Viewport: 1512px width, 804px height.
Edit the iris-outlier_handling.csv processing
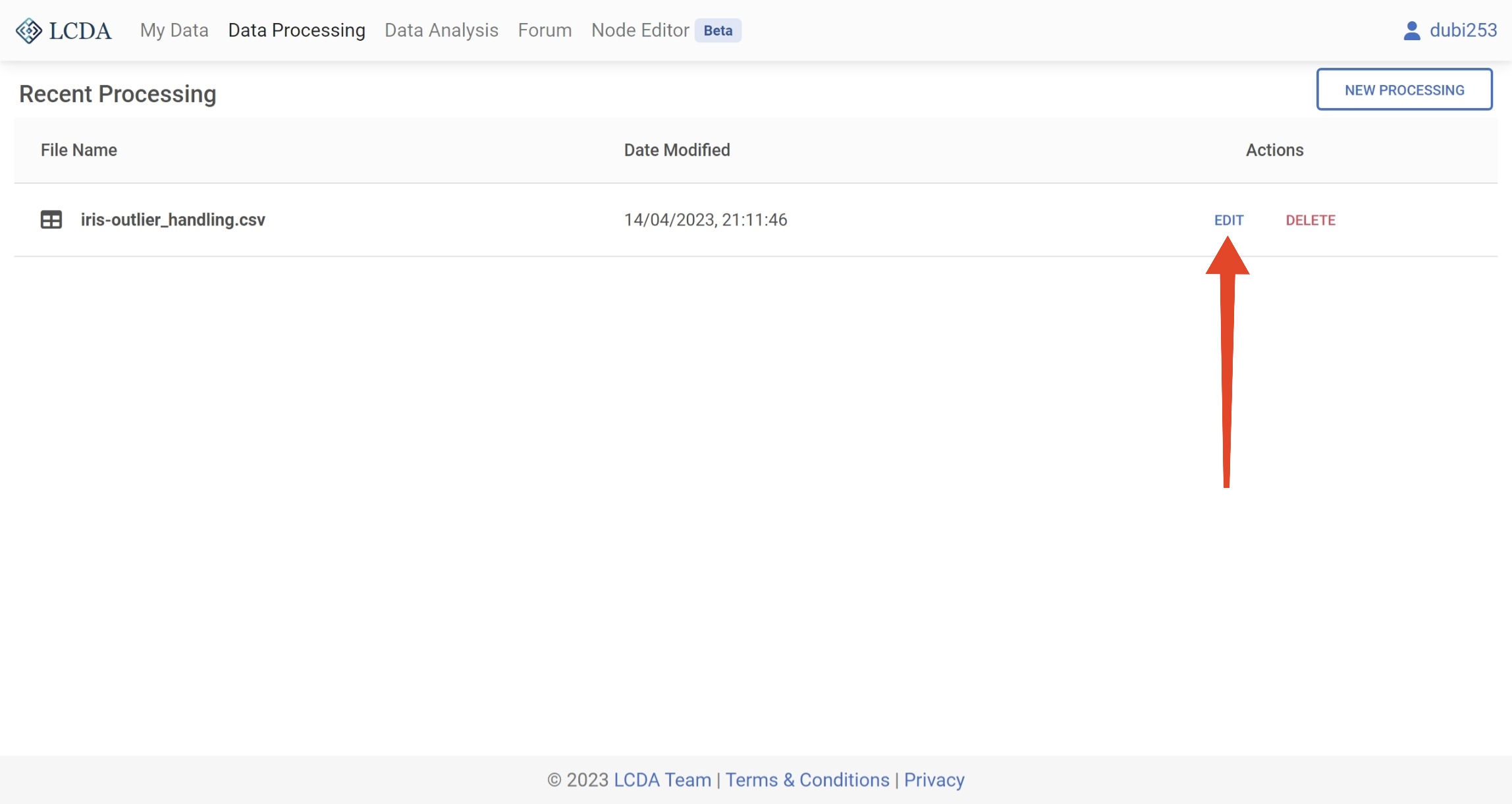pyautogui.click(x=1229, y=220)
